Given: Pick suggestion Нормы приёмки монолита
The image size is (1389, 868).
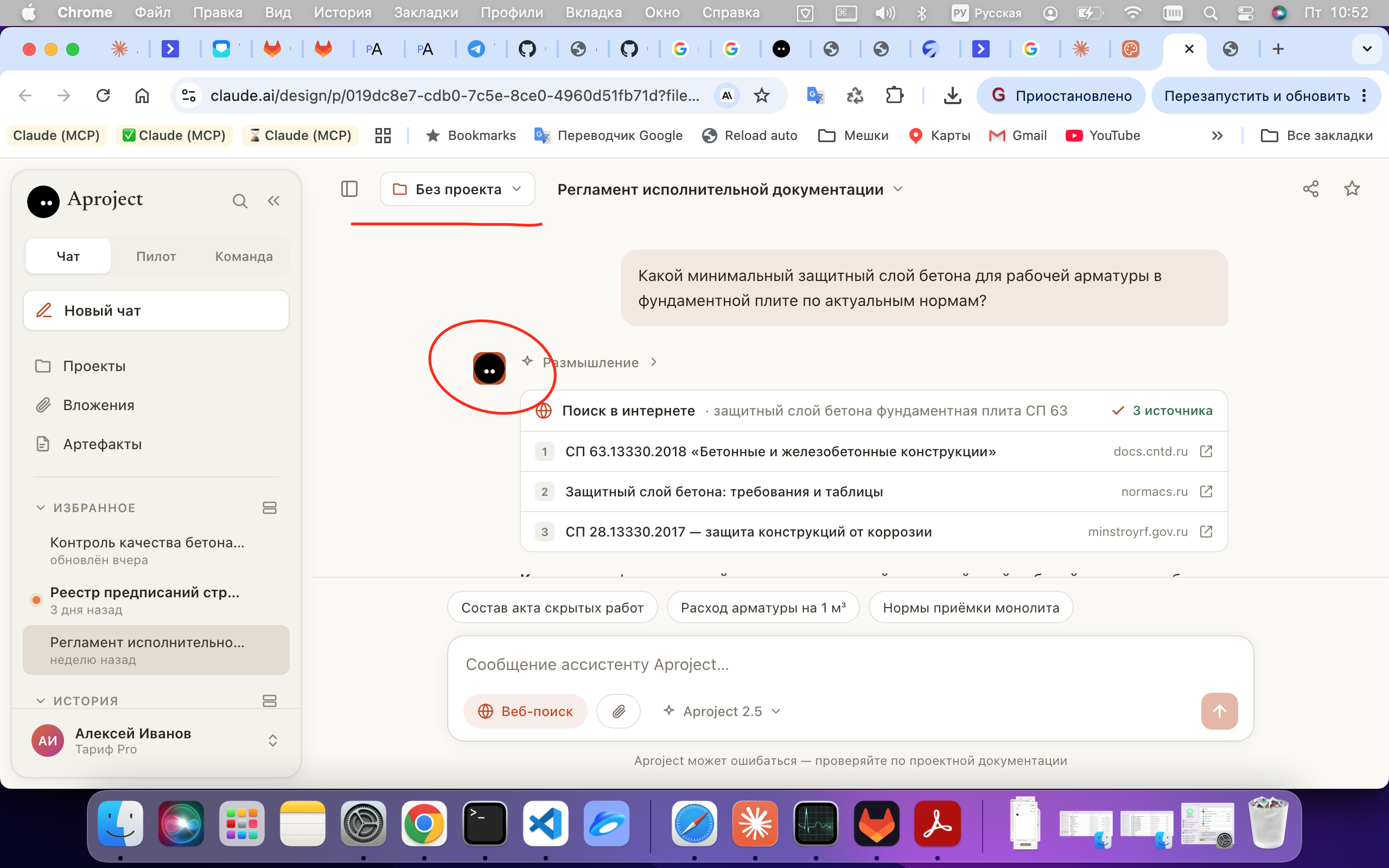Looking at the screenshot, I should [971, 608].
